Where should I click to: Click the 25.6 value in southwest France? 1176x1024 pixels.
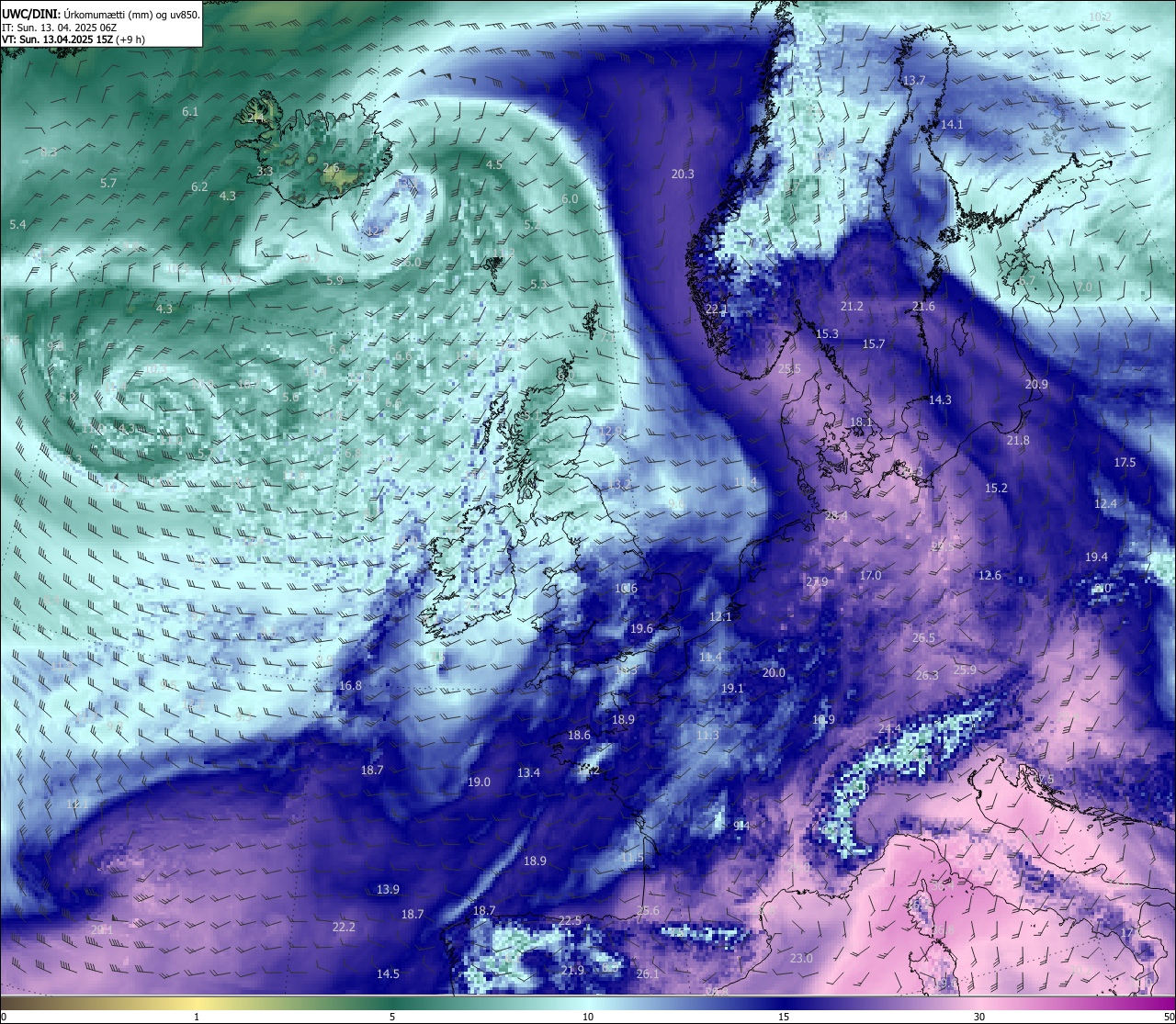pos(648,910)
